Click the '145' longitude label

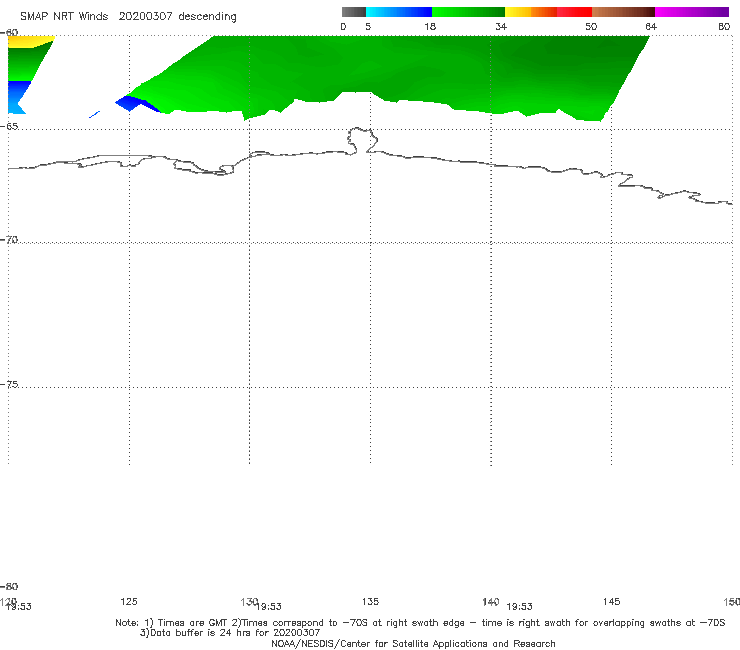coord(612,601)
